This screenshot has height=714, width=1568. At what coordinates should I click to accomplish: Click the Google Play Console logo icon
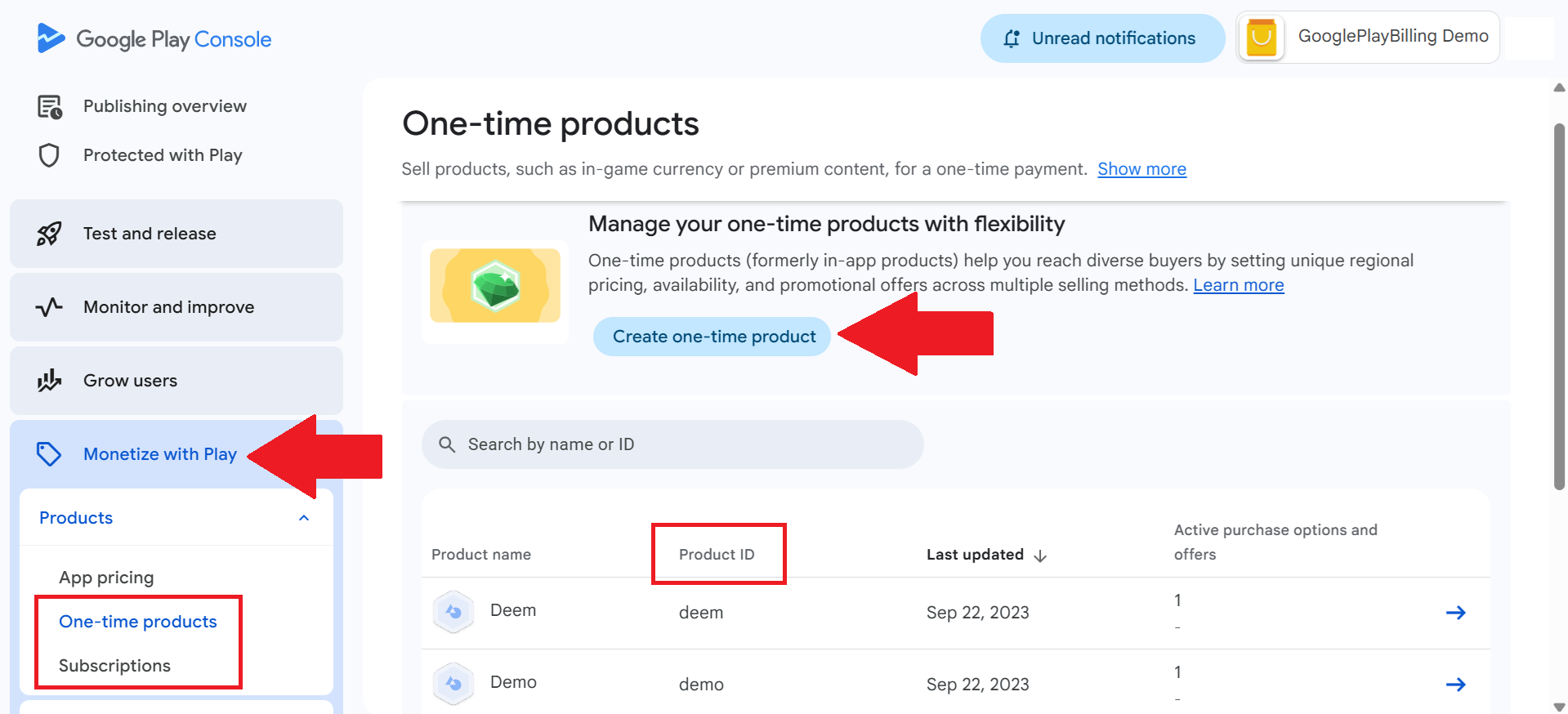(x=51, y=38)
